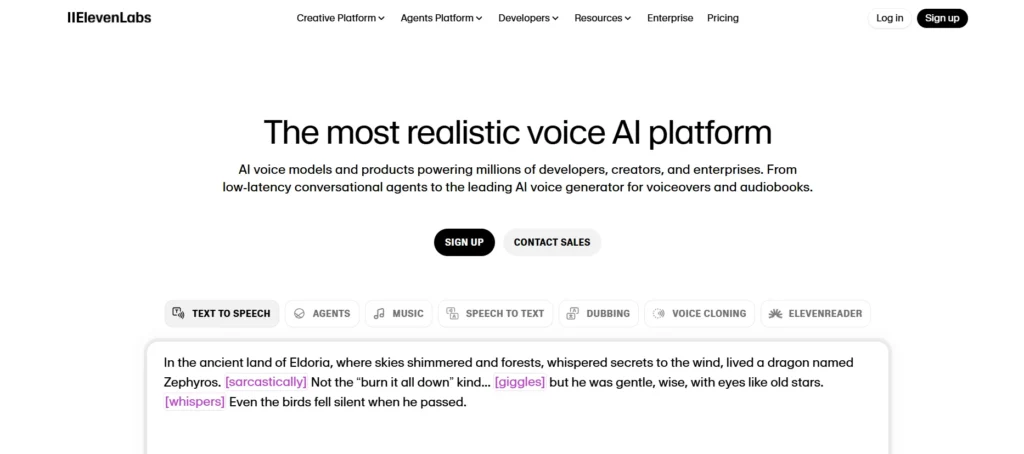The image size is (1024, 454).
Task: Click the ElevenReader icon
Action: pyautogui.click(x=775, y=313)
